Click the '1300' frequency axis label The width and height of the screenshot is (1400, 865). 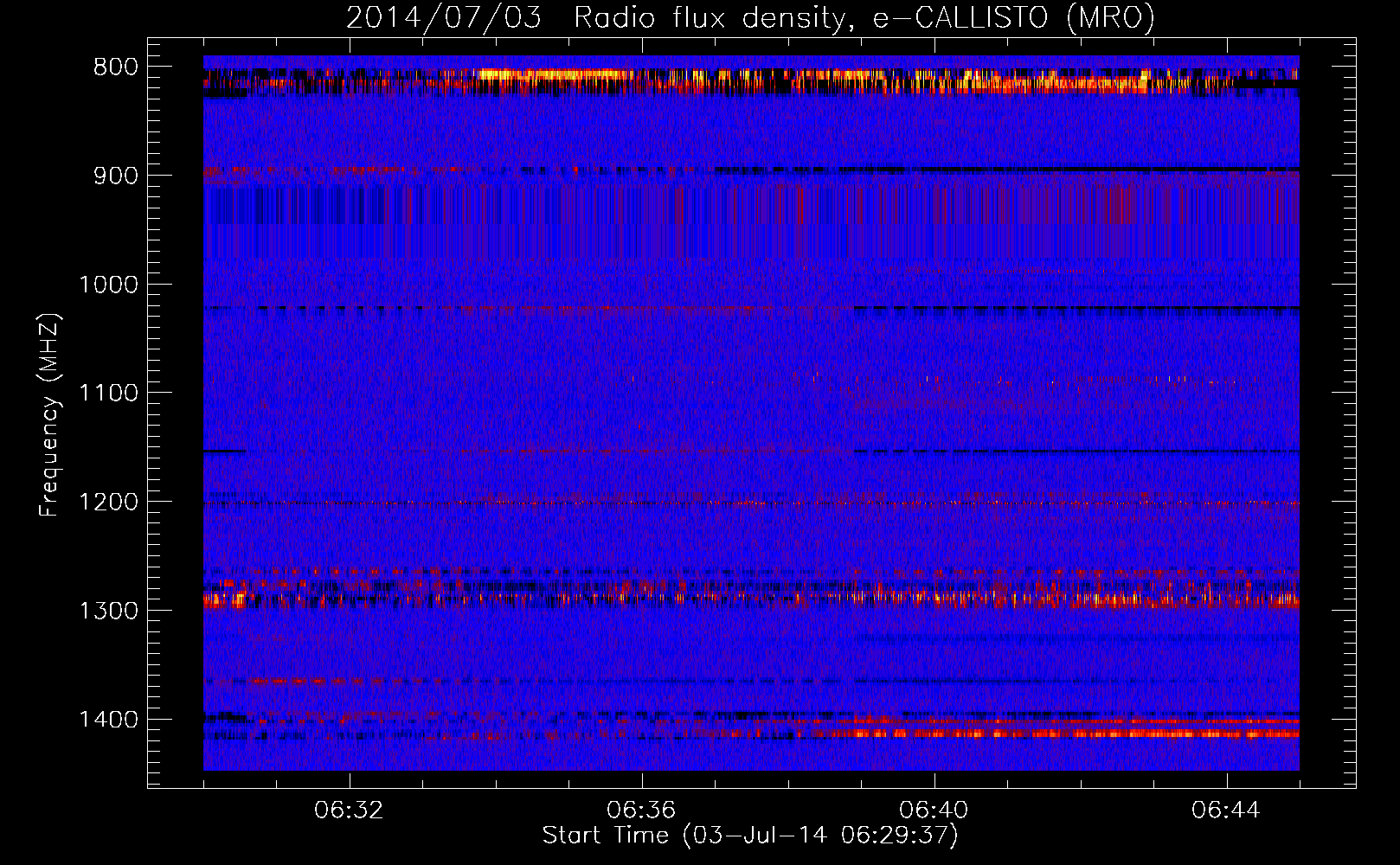click(x=109, y=612)
